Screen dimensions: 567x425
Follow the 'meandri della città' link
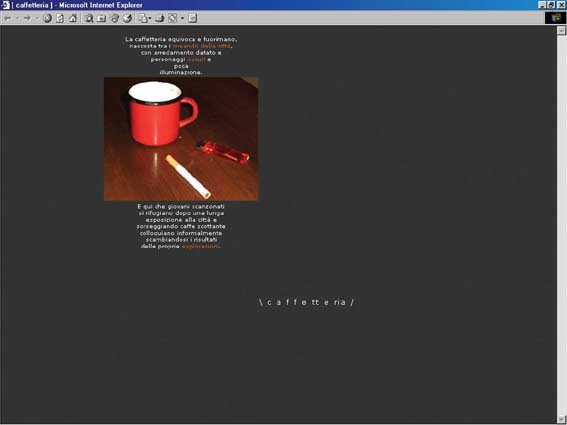pos(202,46)
